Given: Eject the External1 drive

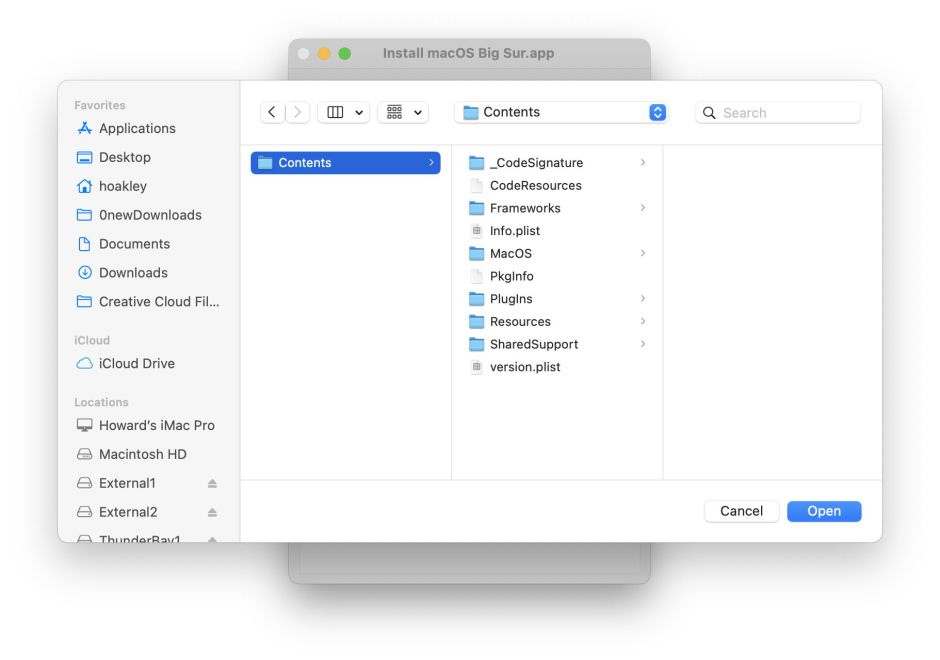Looking at the screenshot, I should (214, 482).
